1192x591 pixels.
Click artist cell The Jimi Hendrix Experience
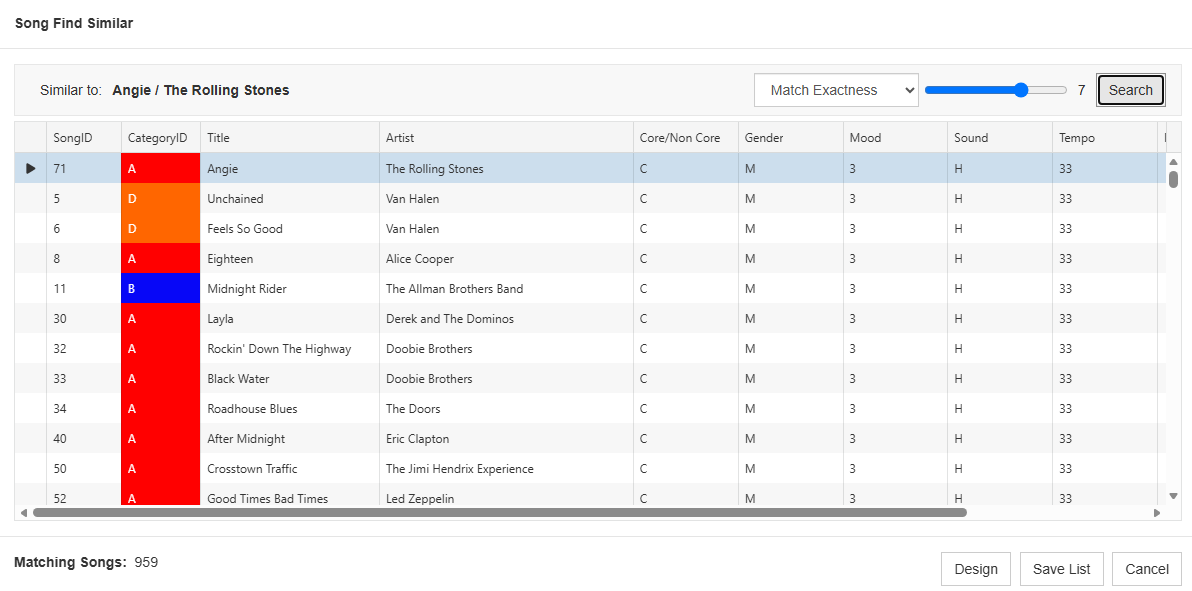(506, 469)
